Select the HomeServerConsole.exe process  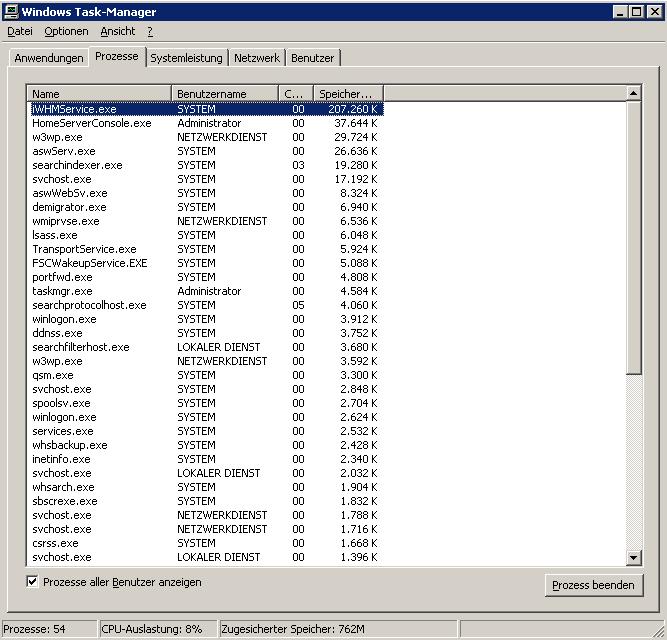click(x=205, y=123)
